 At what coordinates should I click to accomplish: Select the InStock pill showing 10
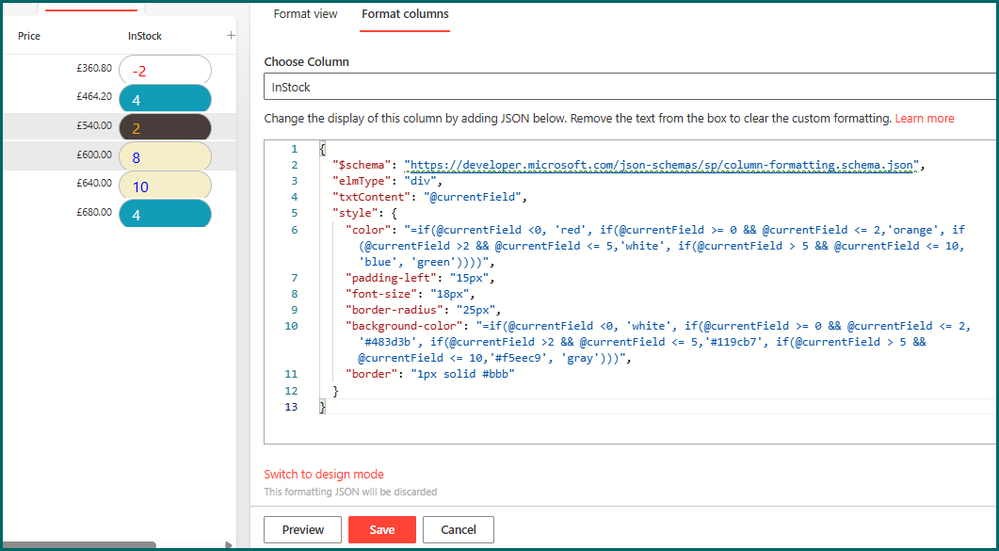tap(165, 186)
